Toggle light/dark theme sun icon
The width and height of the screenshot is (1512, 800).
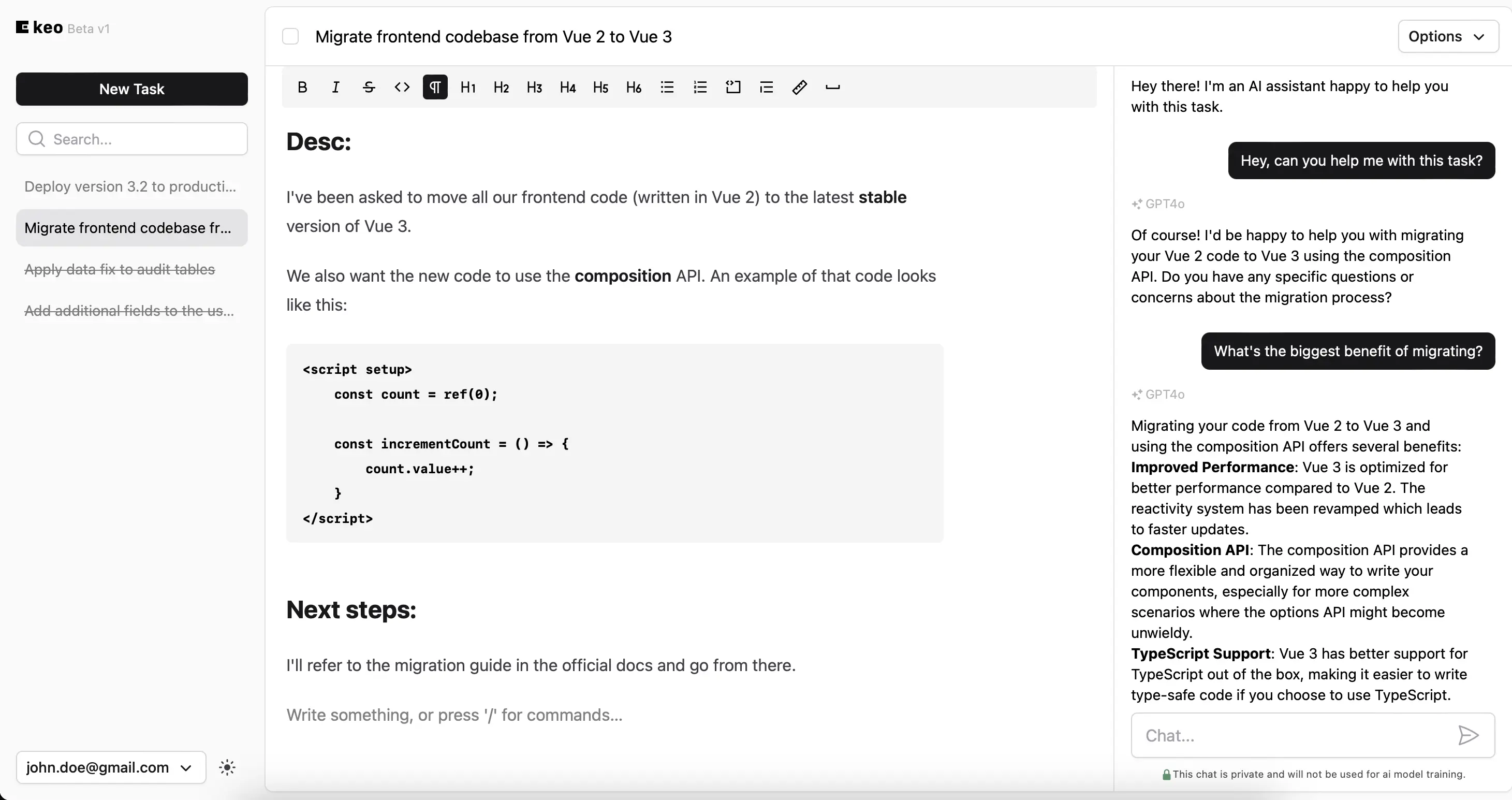click(227, 768)
